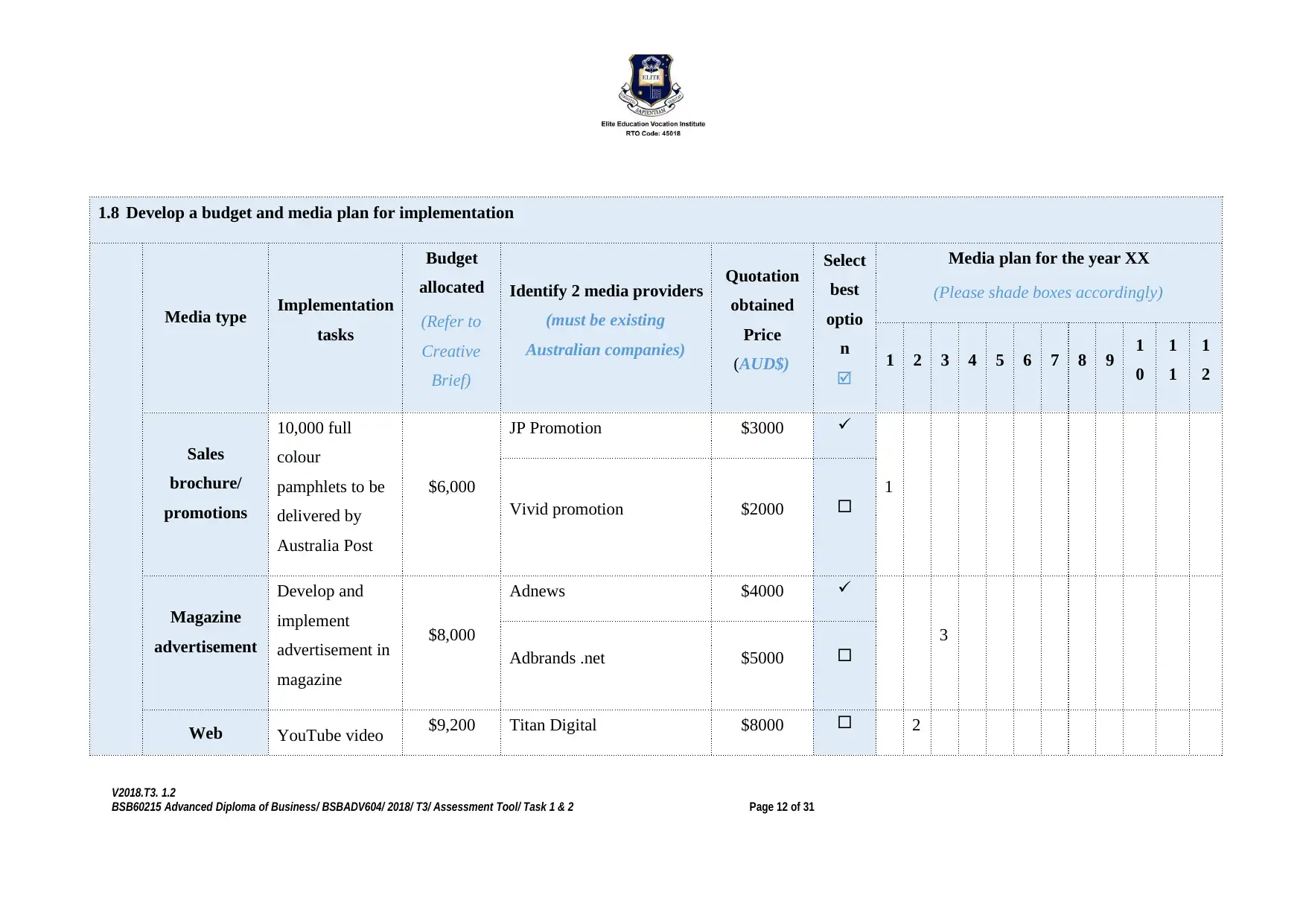
Task: Click 'Media plan for the year XX' header
Action: coord(1048,258)
